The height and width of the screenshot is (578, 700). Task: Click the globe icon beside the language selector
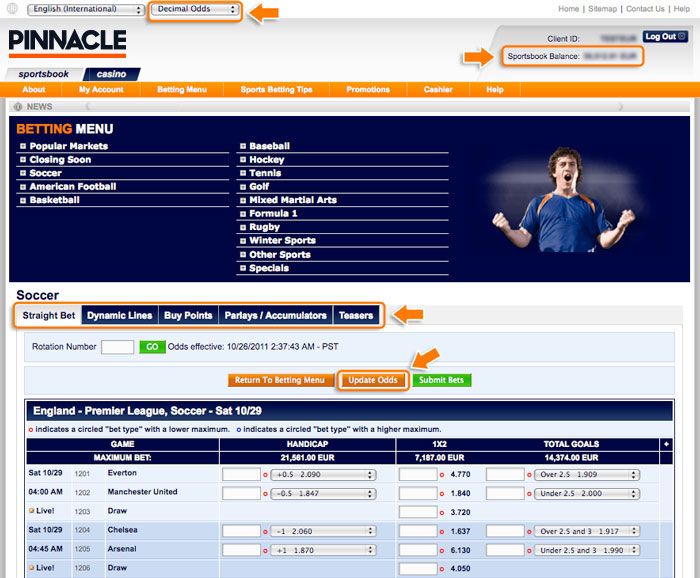pyautogui.click(x=12, y=8)
